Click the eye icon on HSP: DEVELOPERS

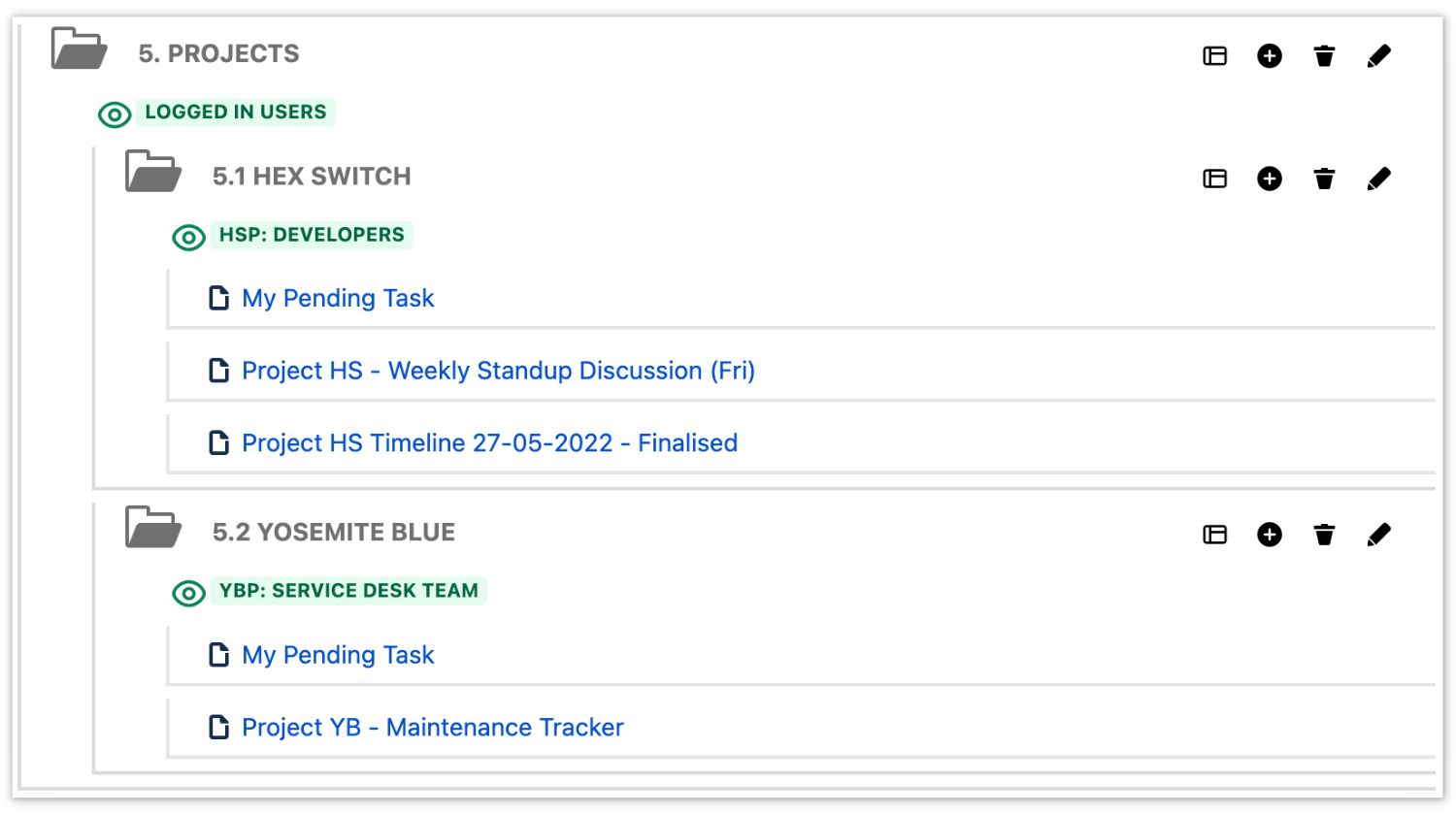pos(188,237)
